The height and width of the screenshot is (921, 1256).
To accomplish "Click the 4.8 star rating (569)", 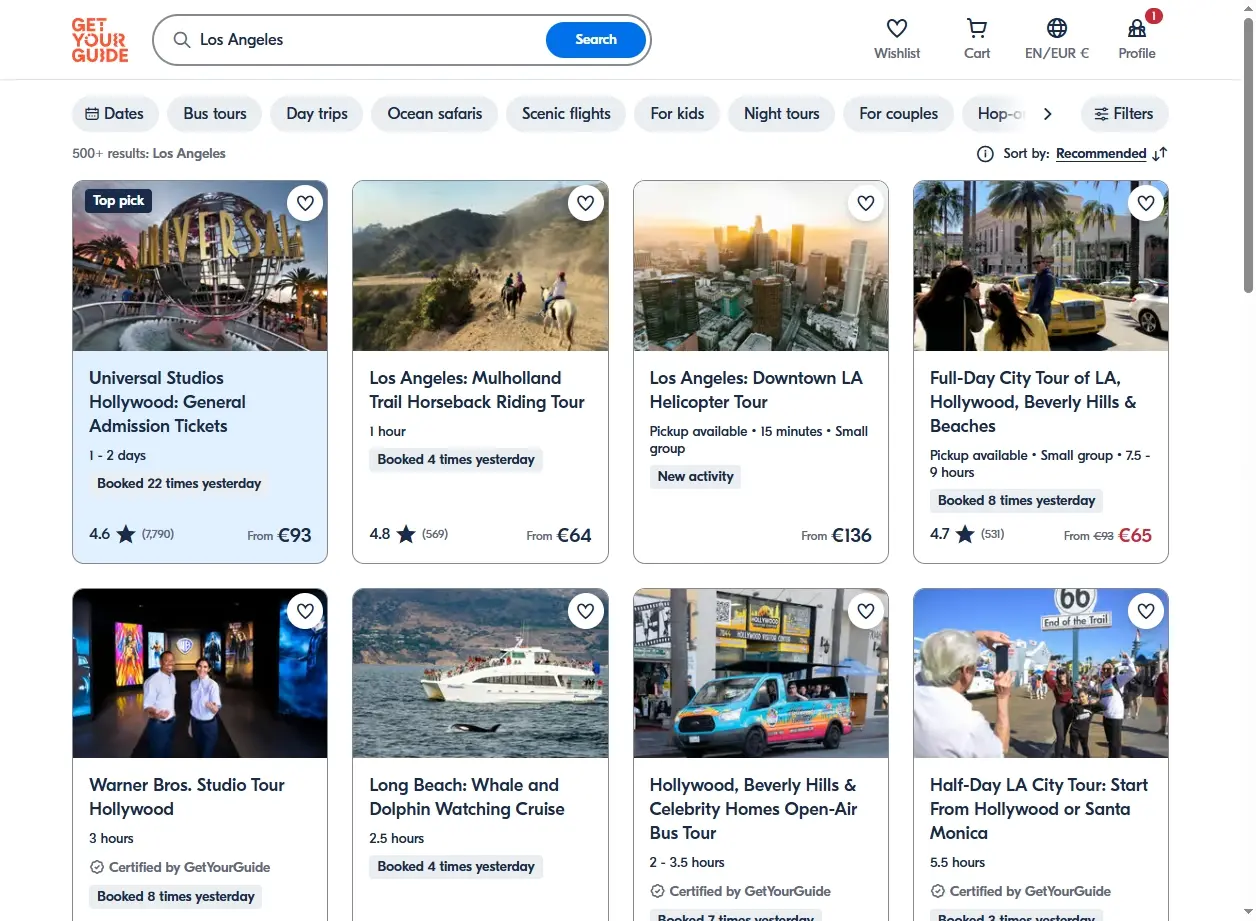I will click(x=408, y=534).
